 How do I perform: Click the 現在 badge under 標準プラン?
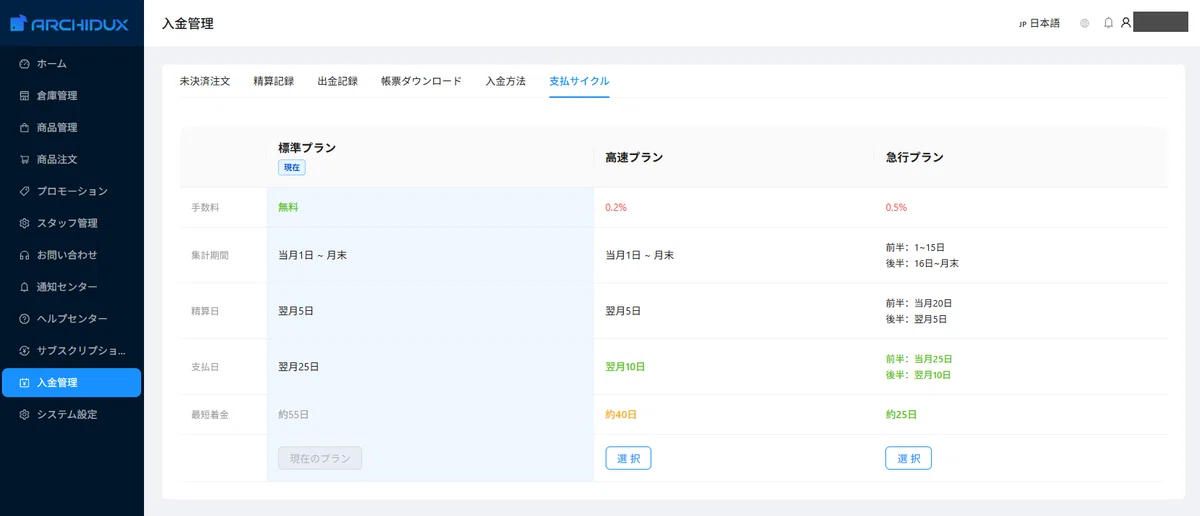coord(292,167)
